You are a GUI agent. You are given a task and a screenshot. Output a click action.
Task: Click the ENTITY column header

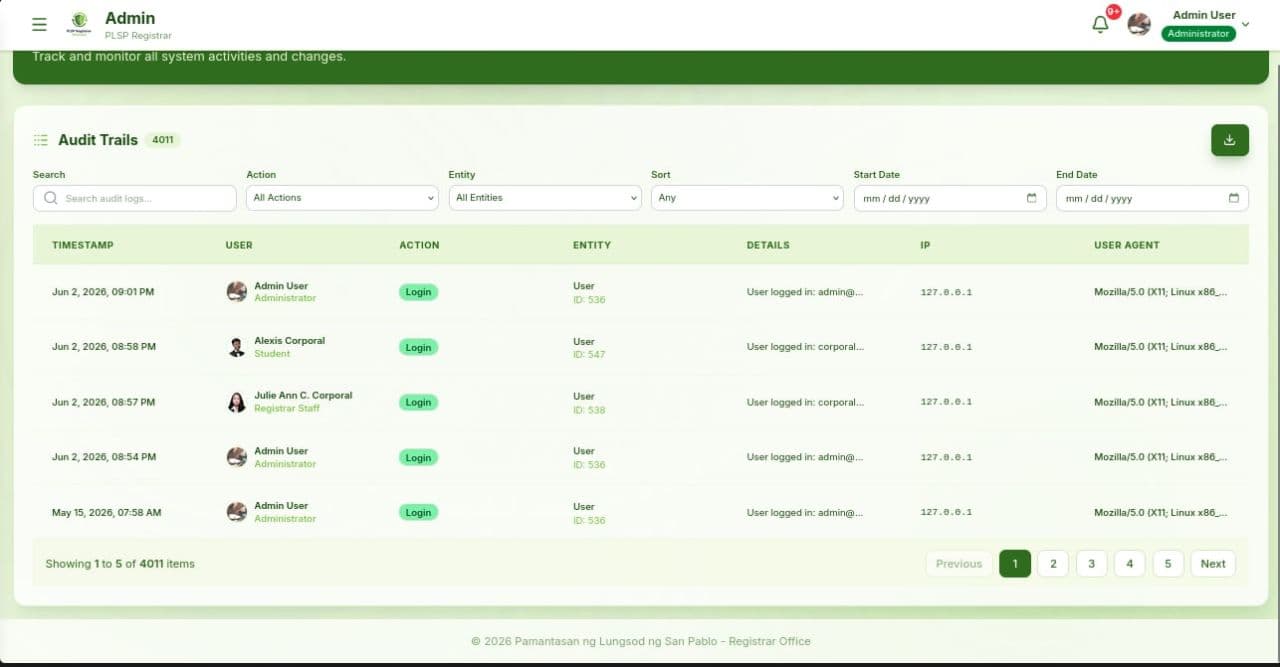point(592,245)
